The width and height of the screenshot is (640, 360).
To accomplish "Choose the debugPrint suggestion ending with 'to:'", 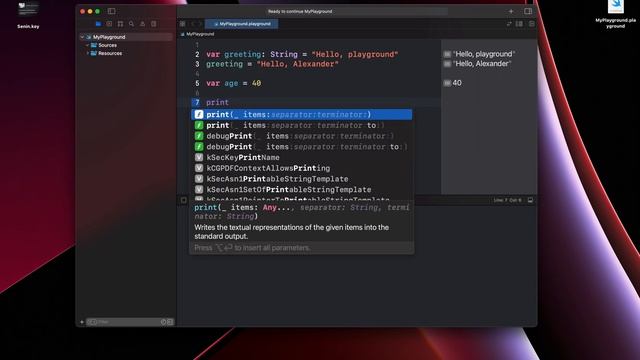I will (x=302, y=147).
